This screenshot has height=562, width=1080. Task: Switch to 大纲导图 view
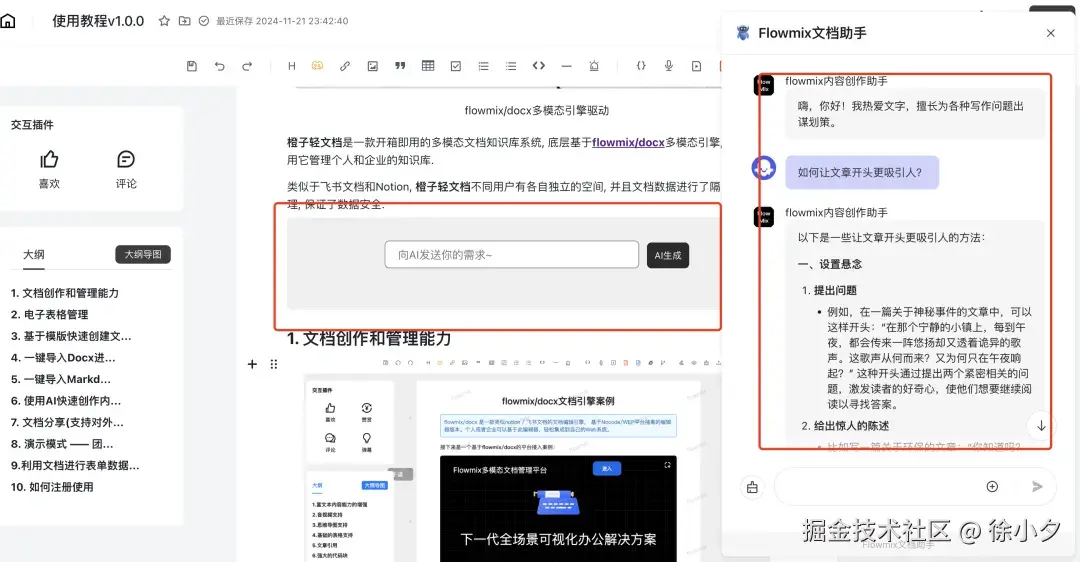[143, 255]
